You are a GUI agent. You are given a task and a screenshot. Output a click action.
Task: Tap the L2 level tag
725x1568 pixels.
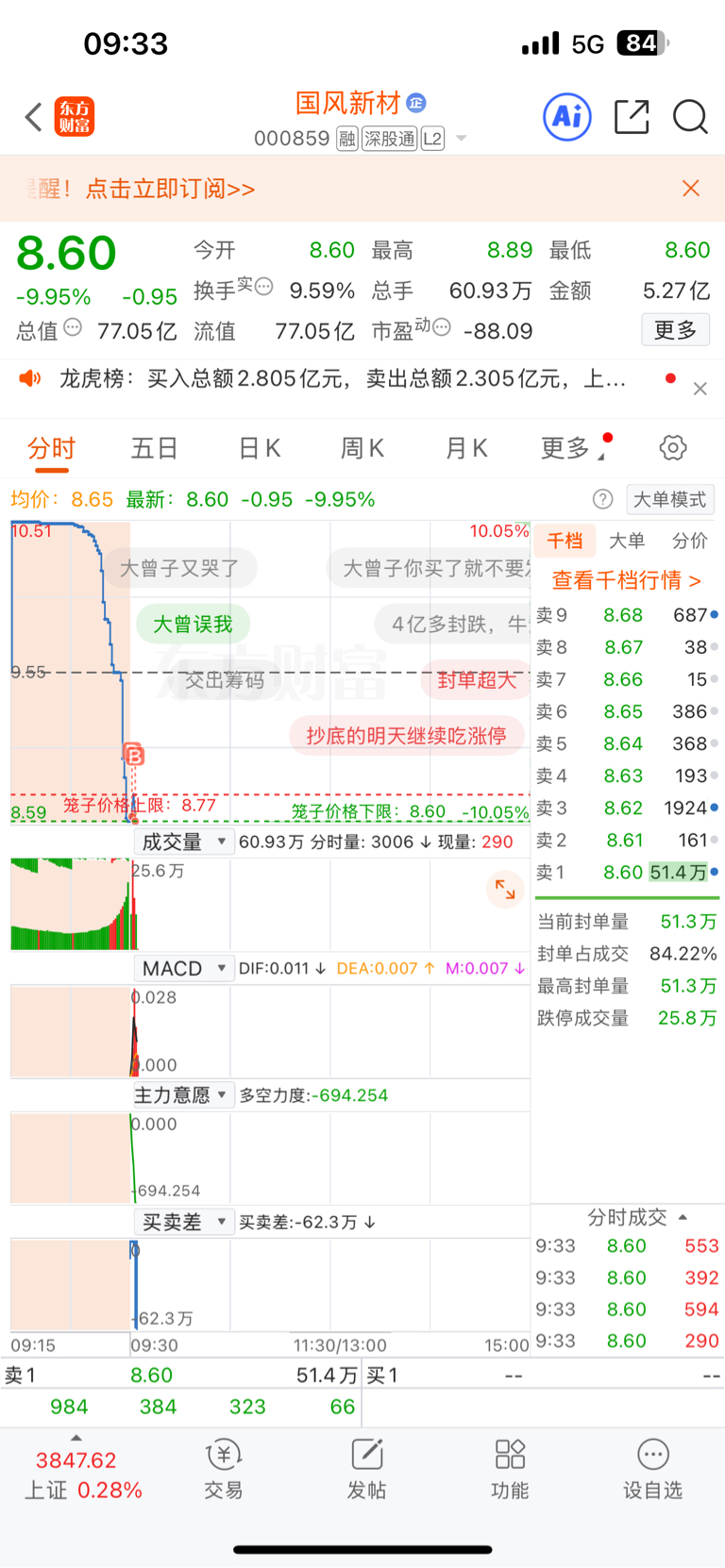pos(432,140)
